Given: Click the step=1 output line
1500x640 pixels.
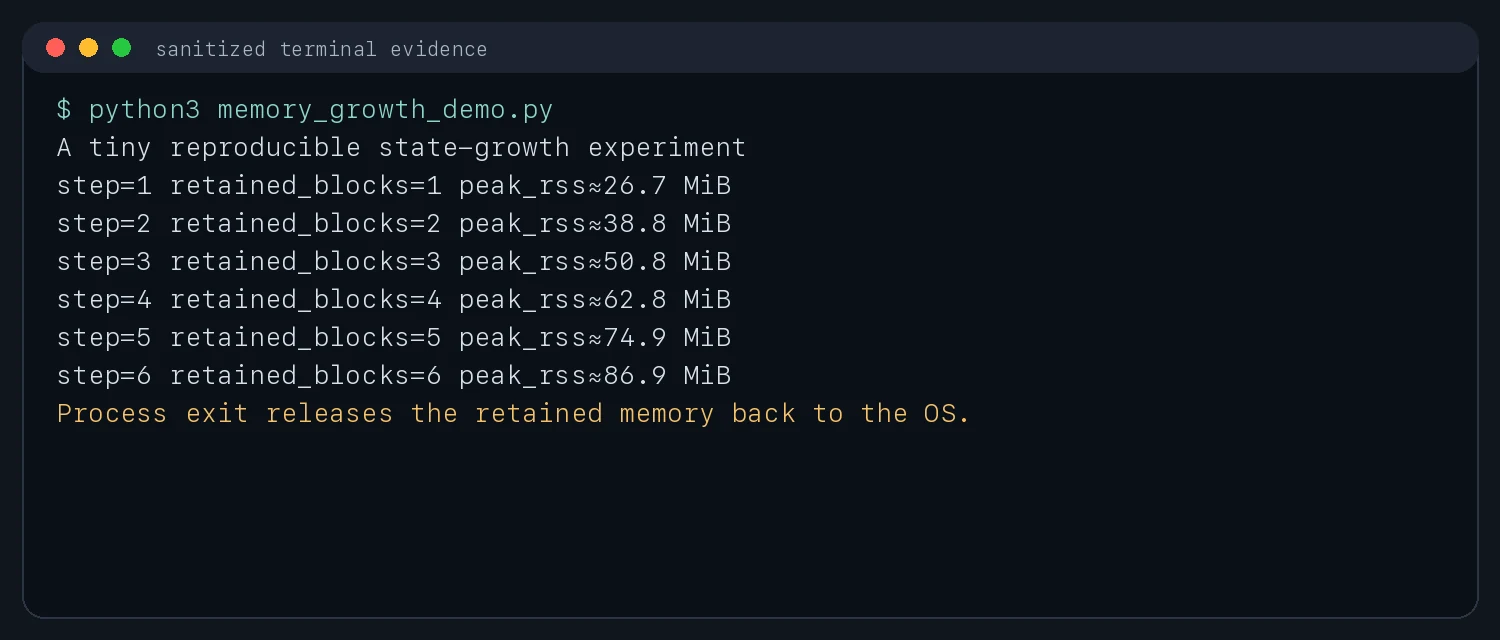Looking at the screenshot, I should tap(394, 186).
